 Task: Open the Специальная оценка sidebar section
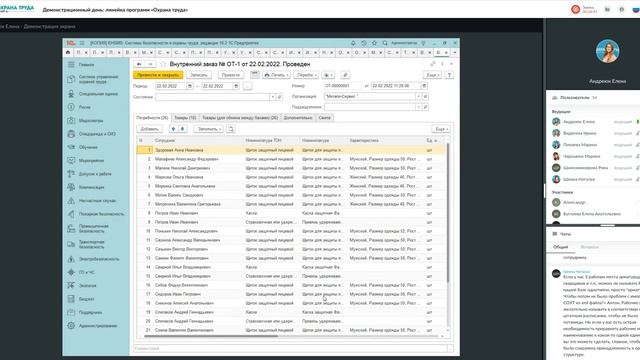(98, 94)
